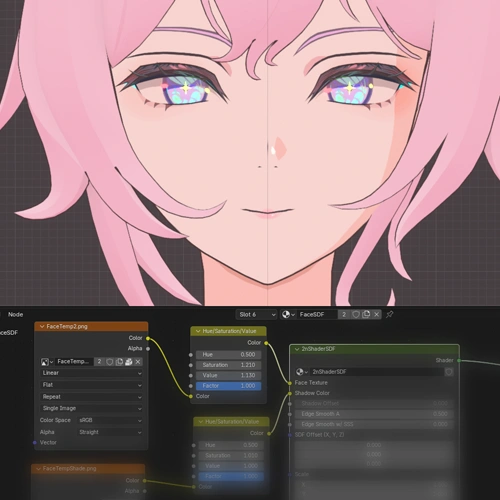The width and height of the screenshot is (500, 500).
Task: Adjust the Shadow Offset slider
Action: point(374,404)
